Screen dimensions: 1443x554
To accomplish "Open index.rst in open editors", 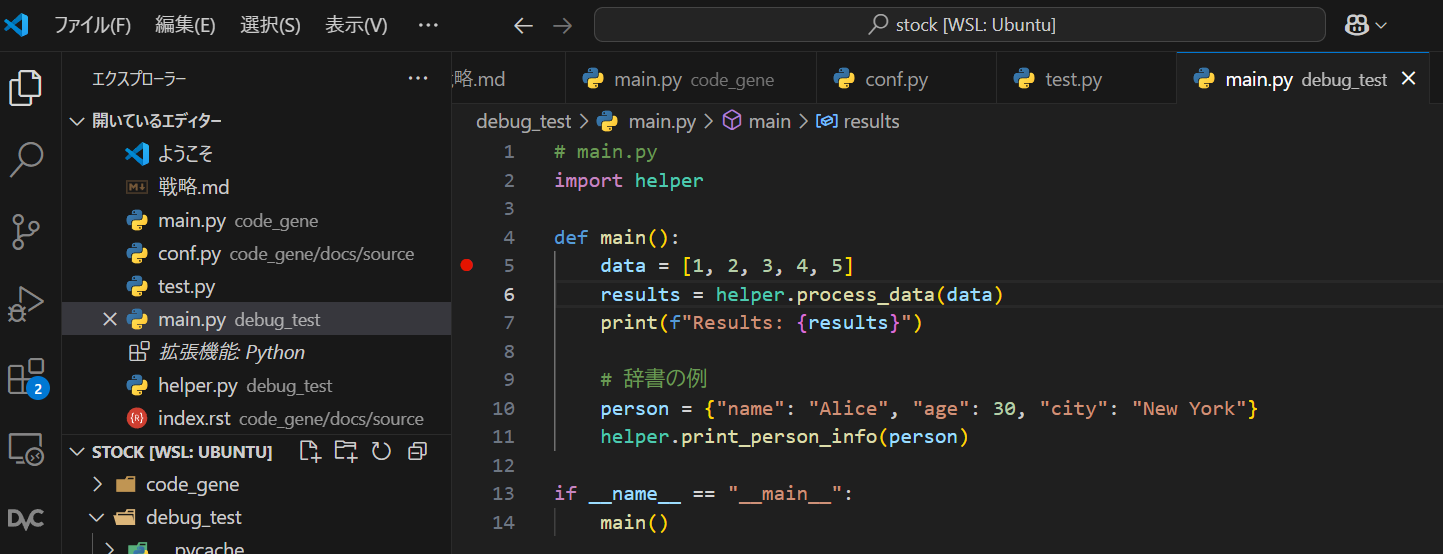I will (256, 419).
